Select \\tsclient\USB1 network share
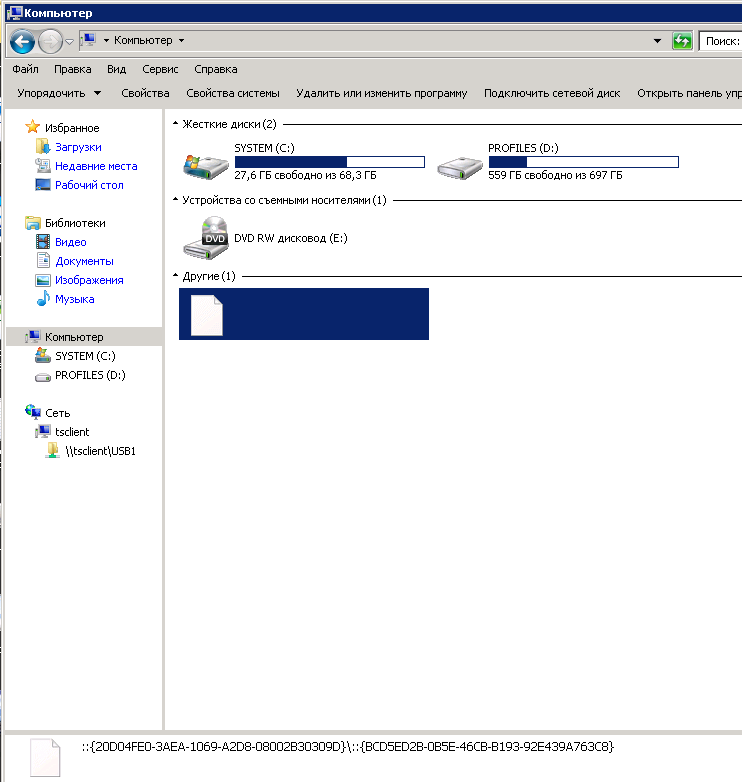This screenshot has height=782, width=742. pyautogui.click(x=100, y=451)
